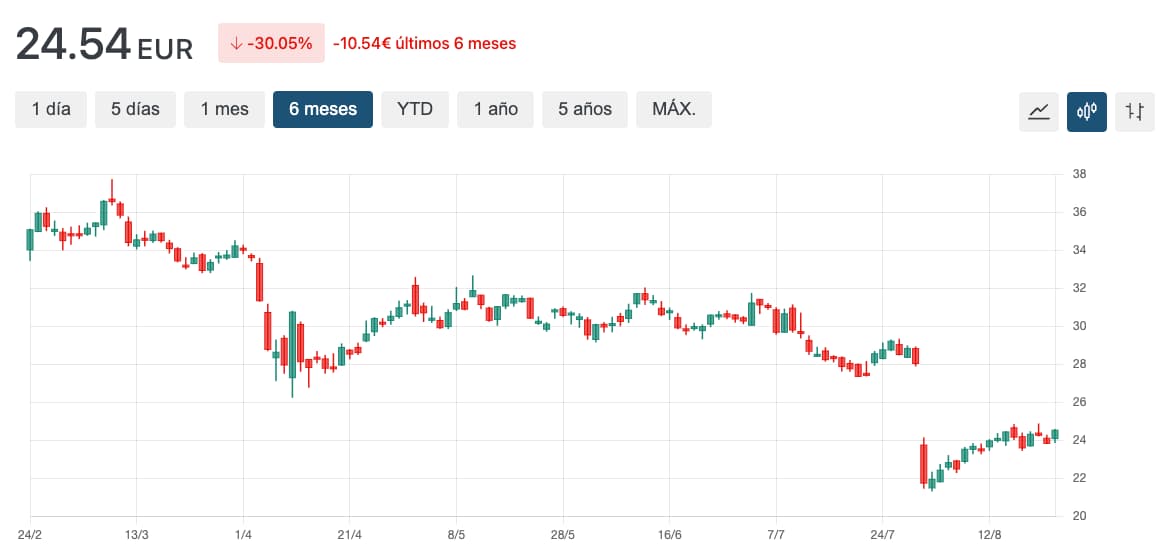Click the -30.05% change badge
Image resolution: width=1165 pixels, height=560 pixels.
pos(271,43)
